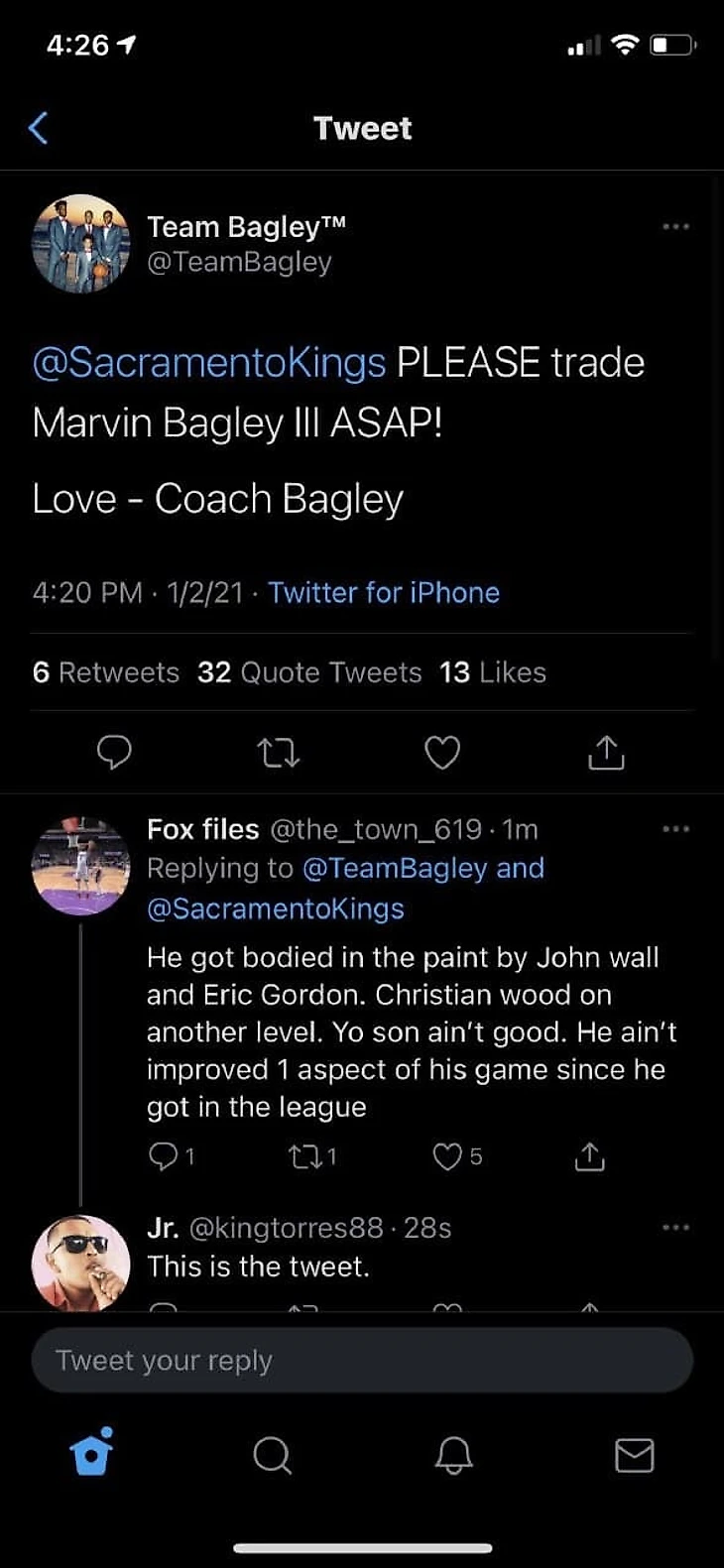View the 32 Quote Tweets list
The width and height of the screenshot is (724, 1568).
click(309, 672)
